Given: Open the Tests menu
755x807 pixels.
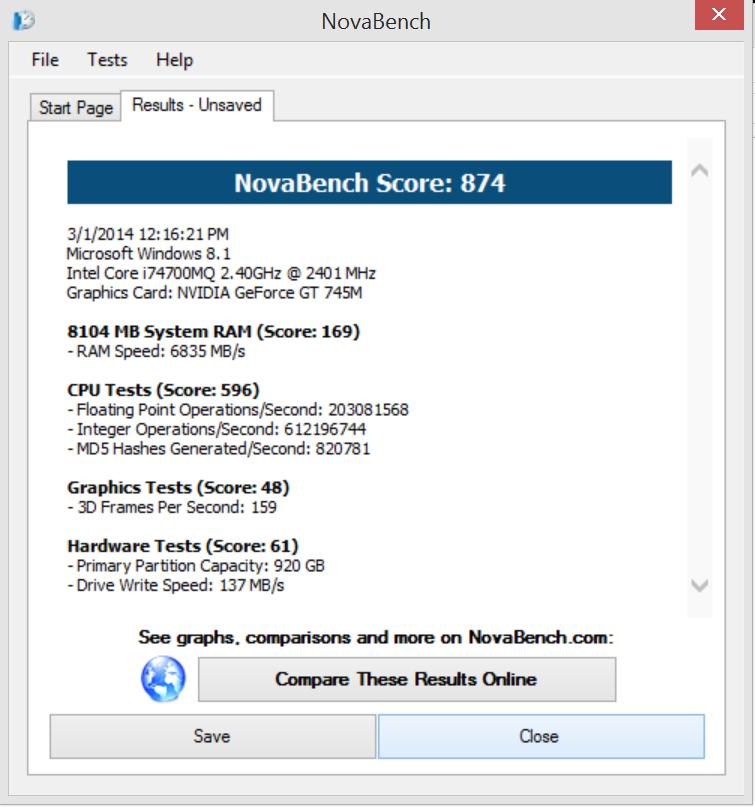Looking at the screenshot, I should 107,60.
